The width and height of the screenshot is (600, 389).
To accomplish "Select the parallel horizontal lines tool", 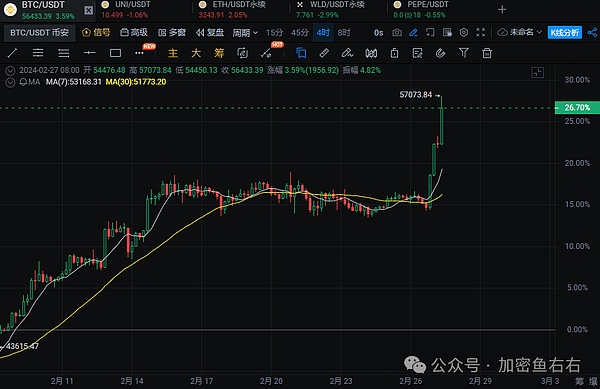I will (x=64, y=53).
